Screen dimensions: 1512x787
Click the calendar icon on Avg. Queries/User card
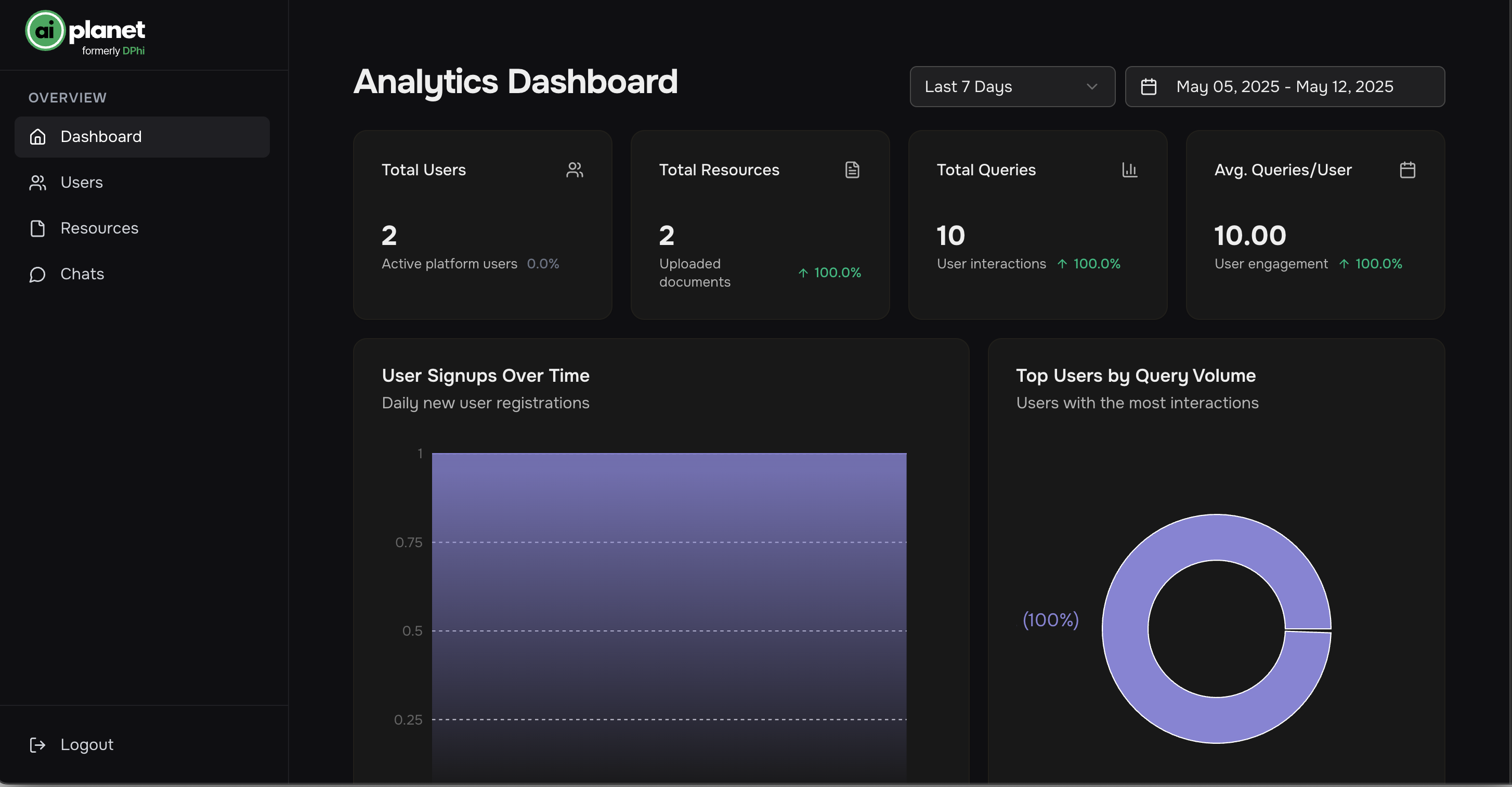(1407, 170)
